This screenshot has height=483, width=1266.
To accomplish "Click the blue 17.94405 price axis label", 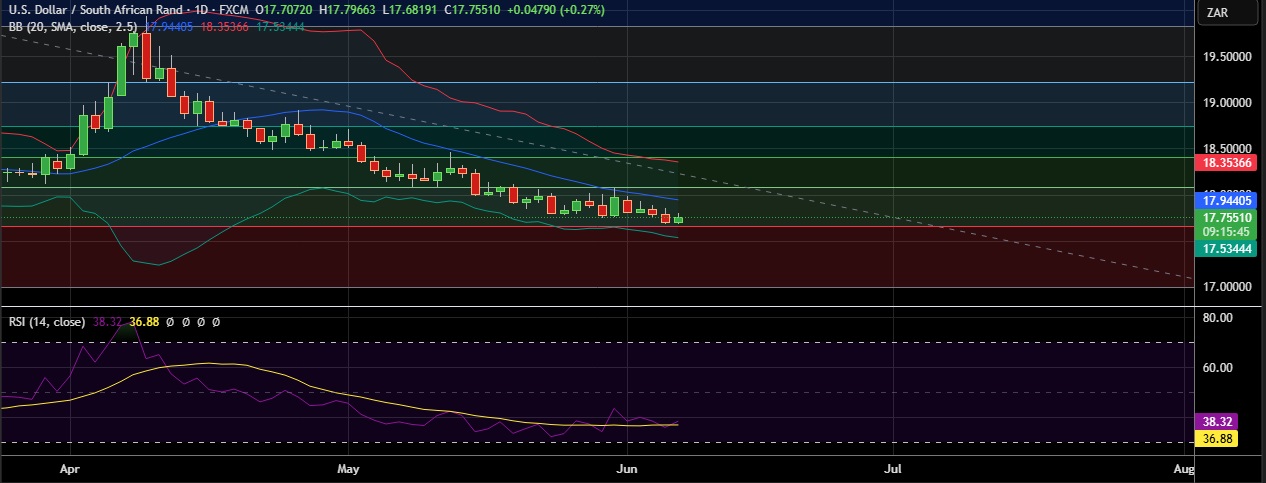I will click(1226, 200).
